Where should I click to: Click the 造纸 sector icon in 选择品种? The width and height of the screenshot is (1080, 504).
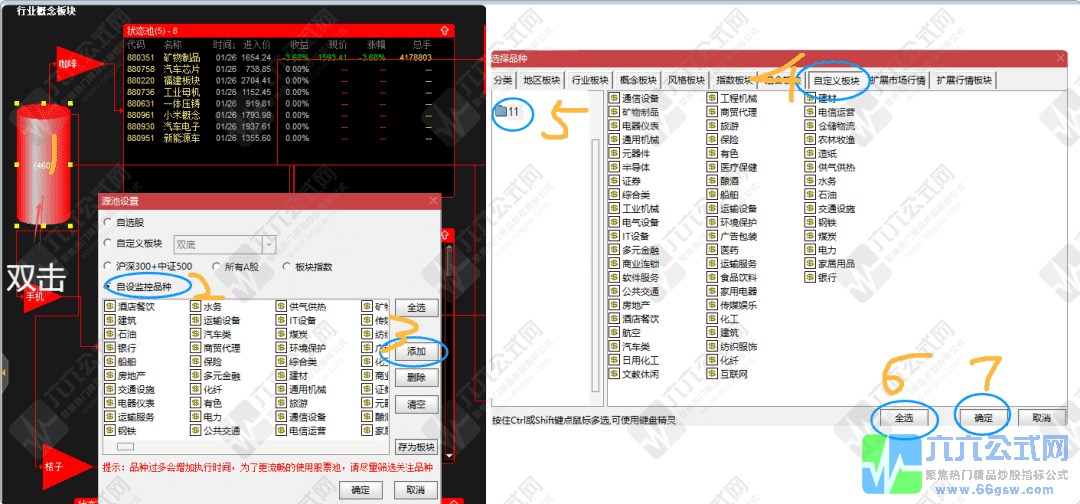point(810,154)
